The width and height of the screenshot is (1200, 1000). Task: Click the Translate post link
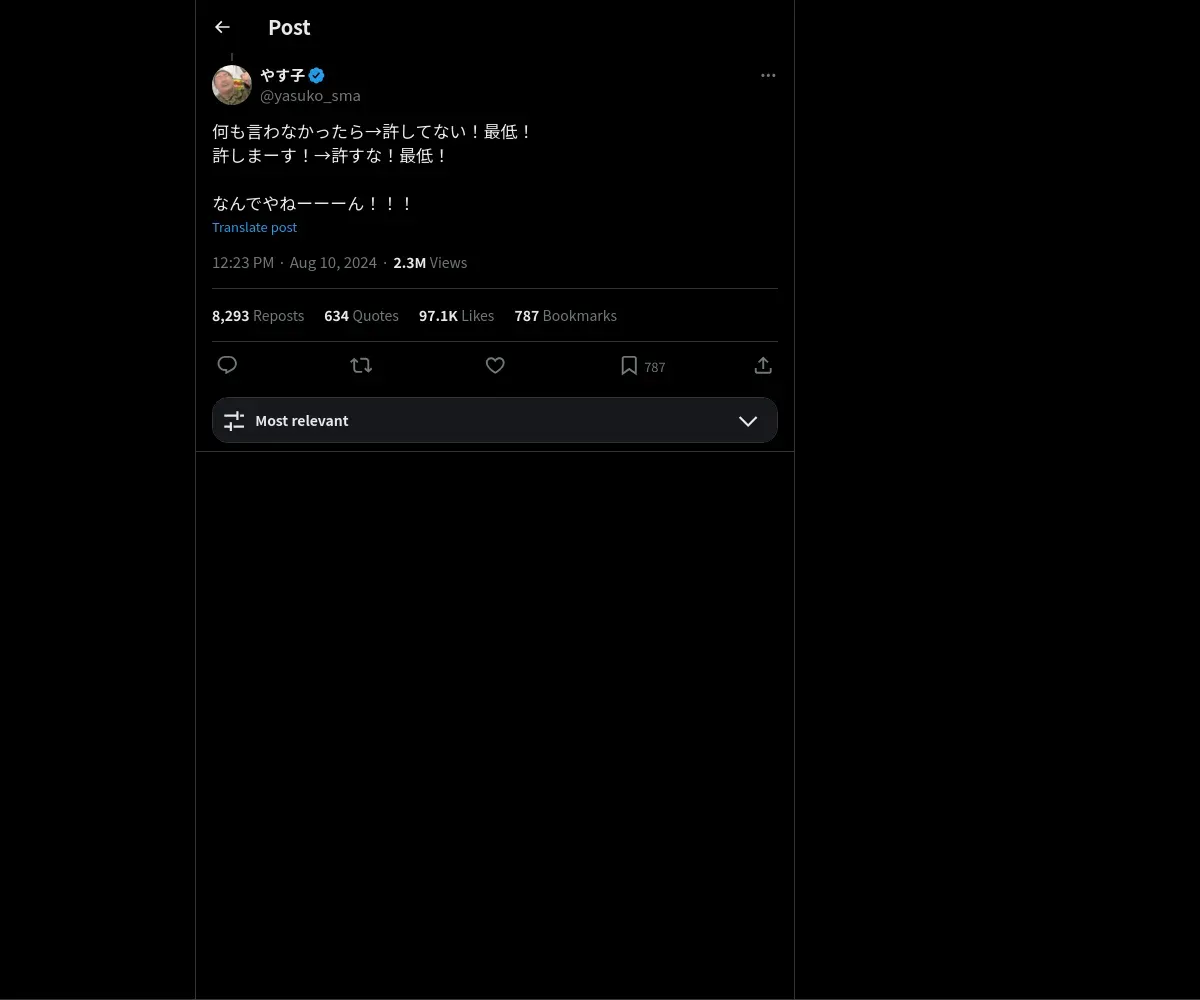click(x=254, y=227)
